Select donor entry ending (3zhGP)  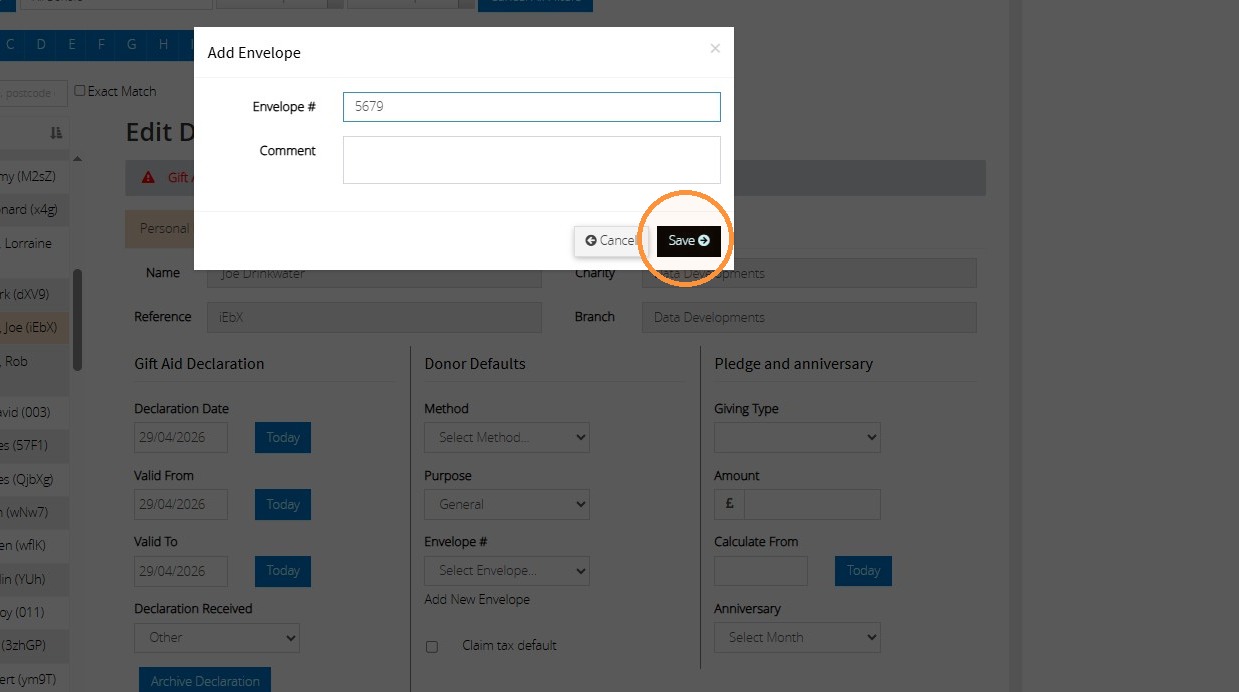tap(34, 645)
